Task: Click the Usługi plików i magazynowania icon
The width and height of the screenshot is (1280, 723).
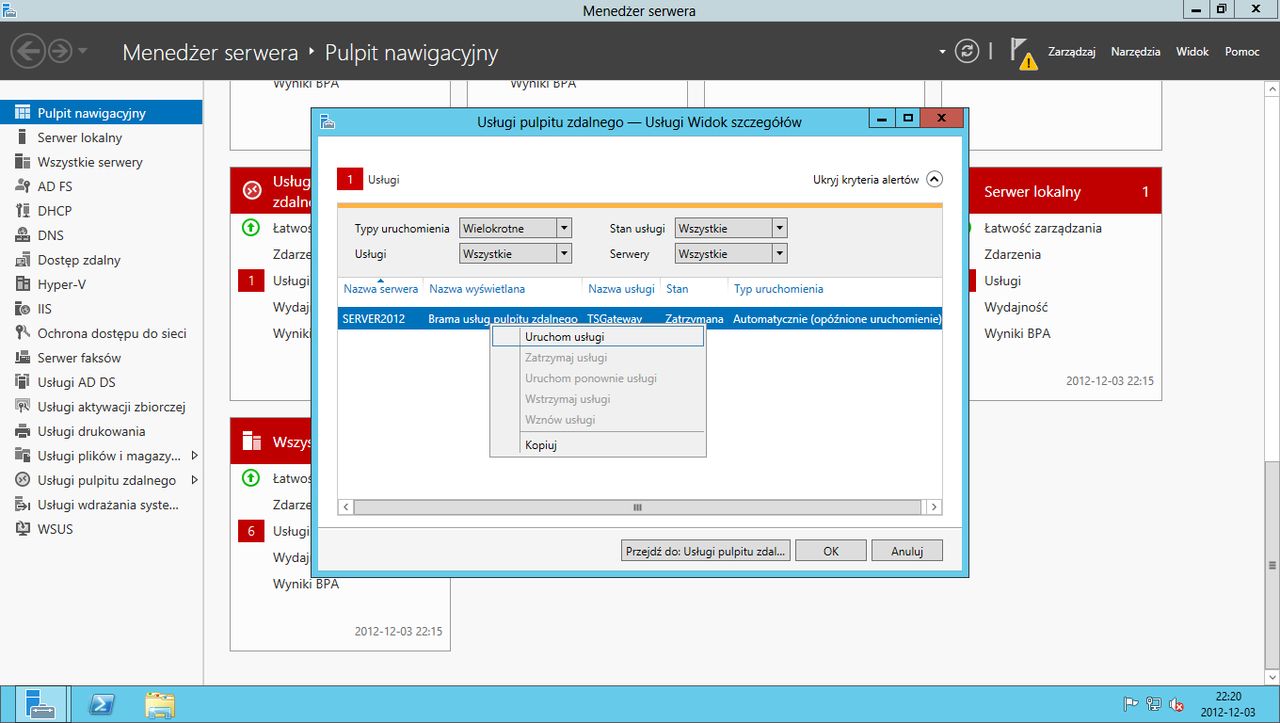Action: 22,456
